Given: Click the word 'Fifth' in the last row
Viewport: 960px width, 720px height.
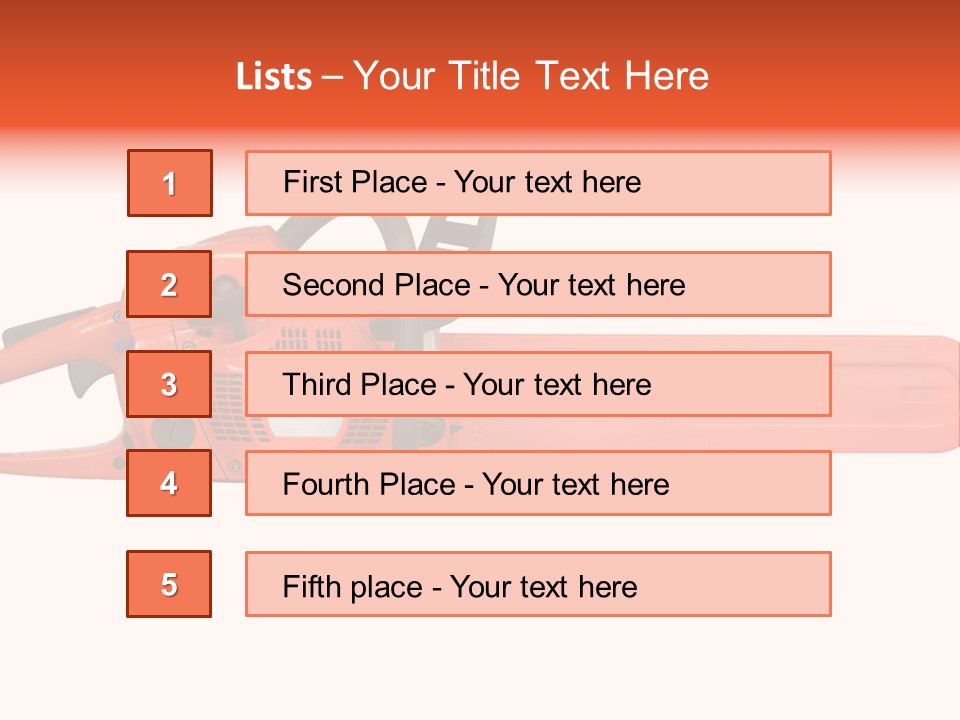Looking at the screenshot, I should (x=312, y=586).
